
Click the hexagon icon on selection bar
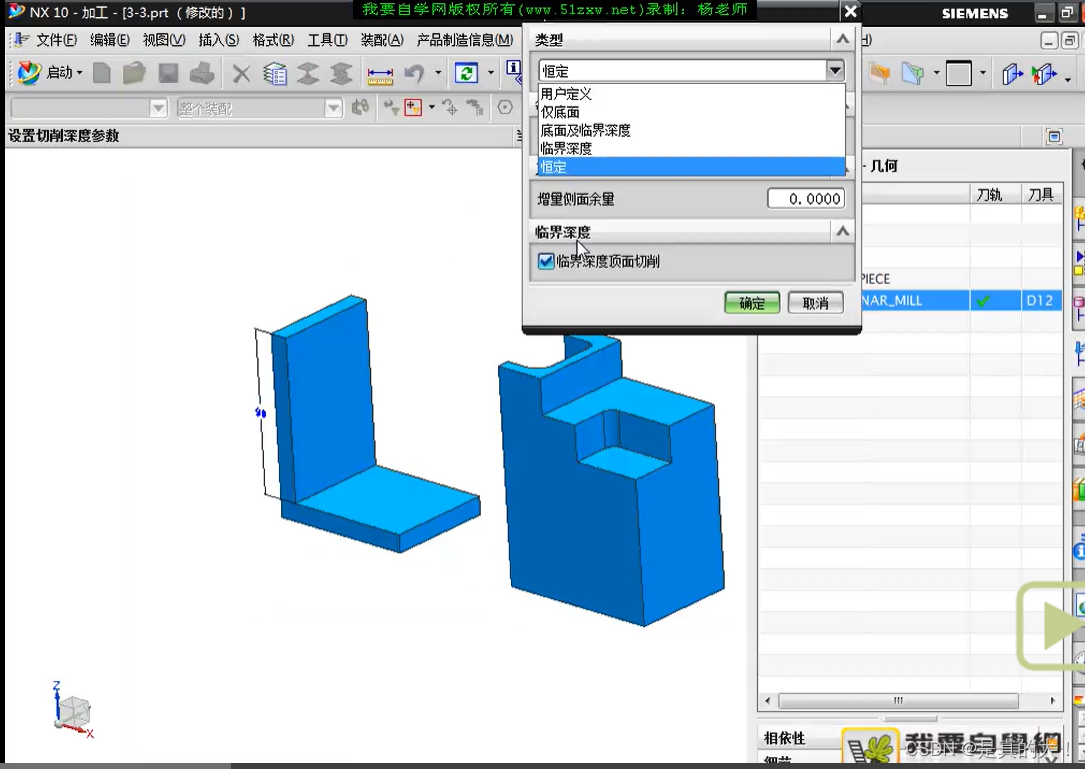[506, 107]
